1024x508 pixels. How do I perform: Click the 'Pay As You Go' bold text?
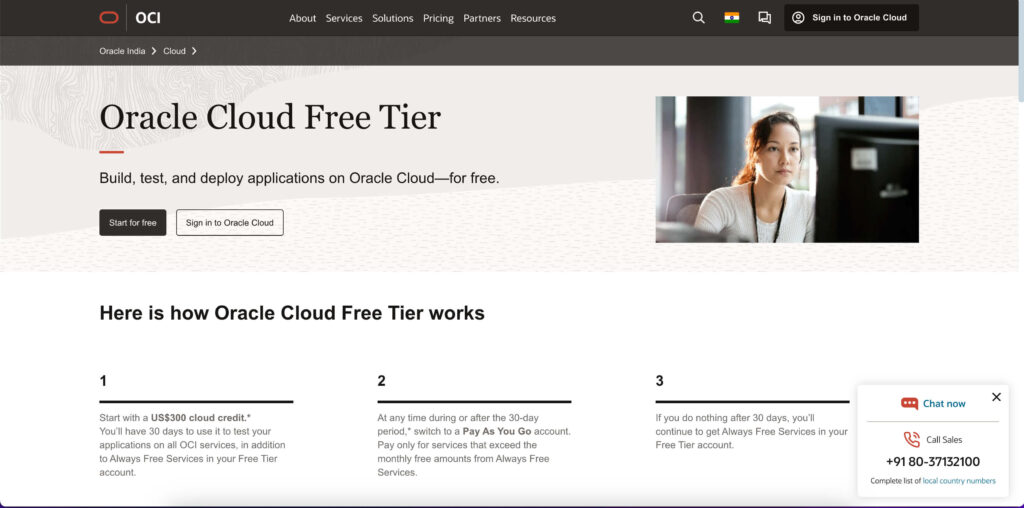point(497,432)
